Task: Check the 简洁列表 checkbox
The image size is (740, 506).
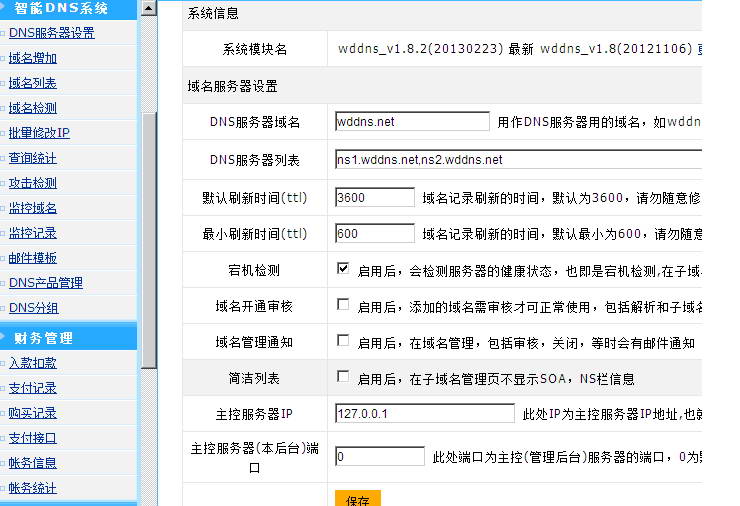Action: click(x=343, y=377)
